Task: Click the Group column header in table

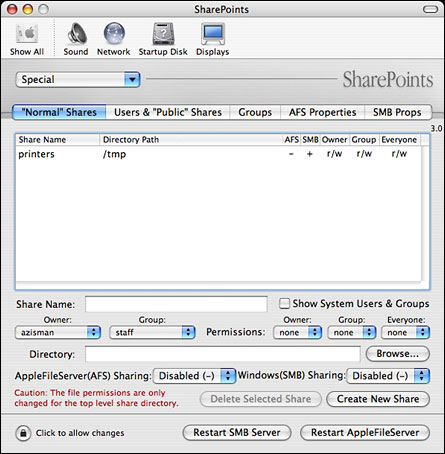Action: pos(364,140)
